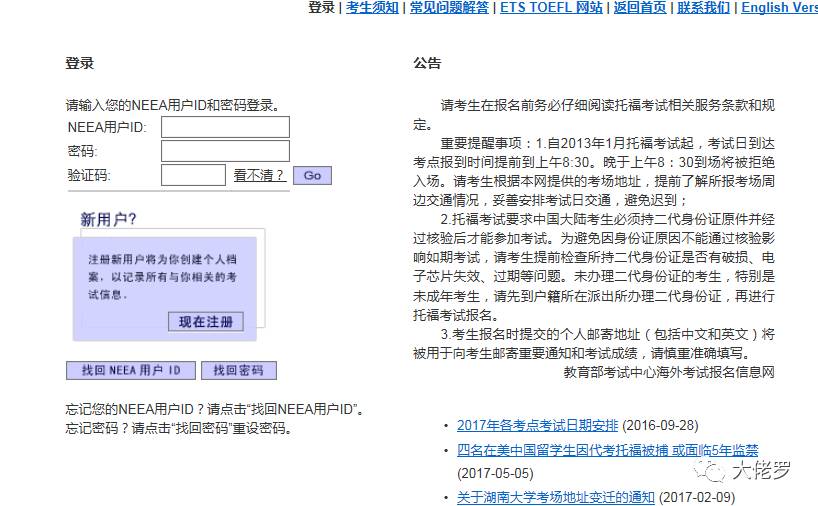The height and width of the screenshot is (506, 818).
Task: Open 四名在美中国留学生因代考托福被捕 news link
Action: pos(607,450)
